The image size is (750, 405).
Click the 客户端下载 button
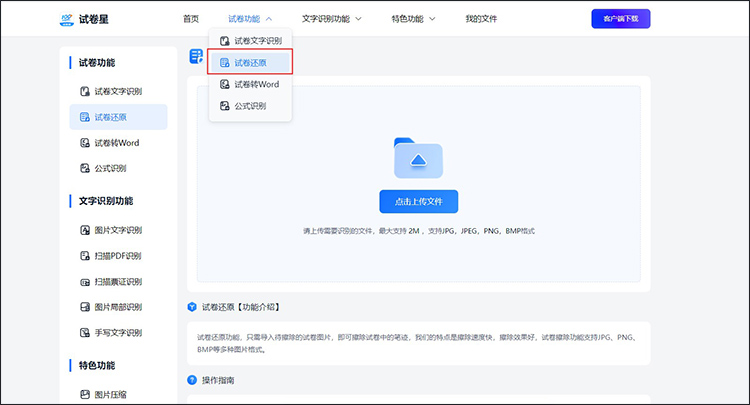(621, 19)
